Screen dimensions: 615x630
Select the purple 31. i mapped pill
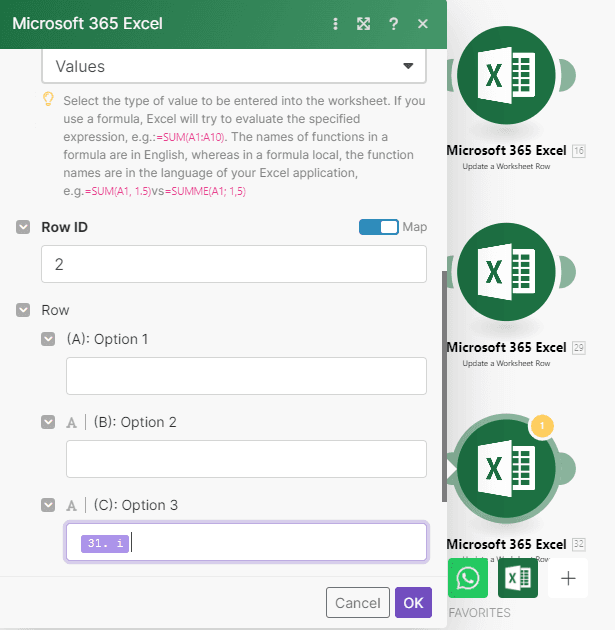click(105, 544)
